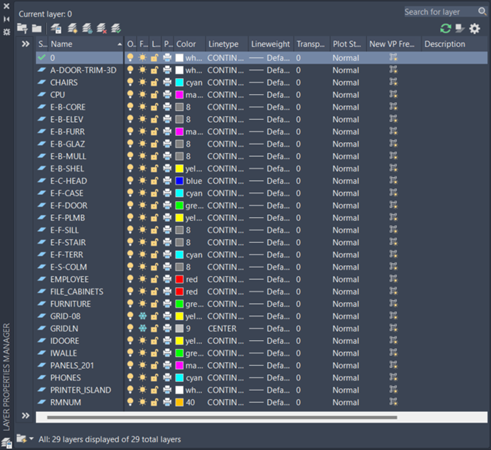Viewport: 491px width, 450px height.
Task: Expand the bottom double-chevron panel
Action: point(25,416)
